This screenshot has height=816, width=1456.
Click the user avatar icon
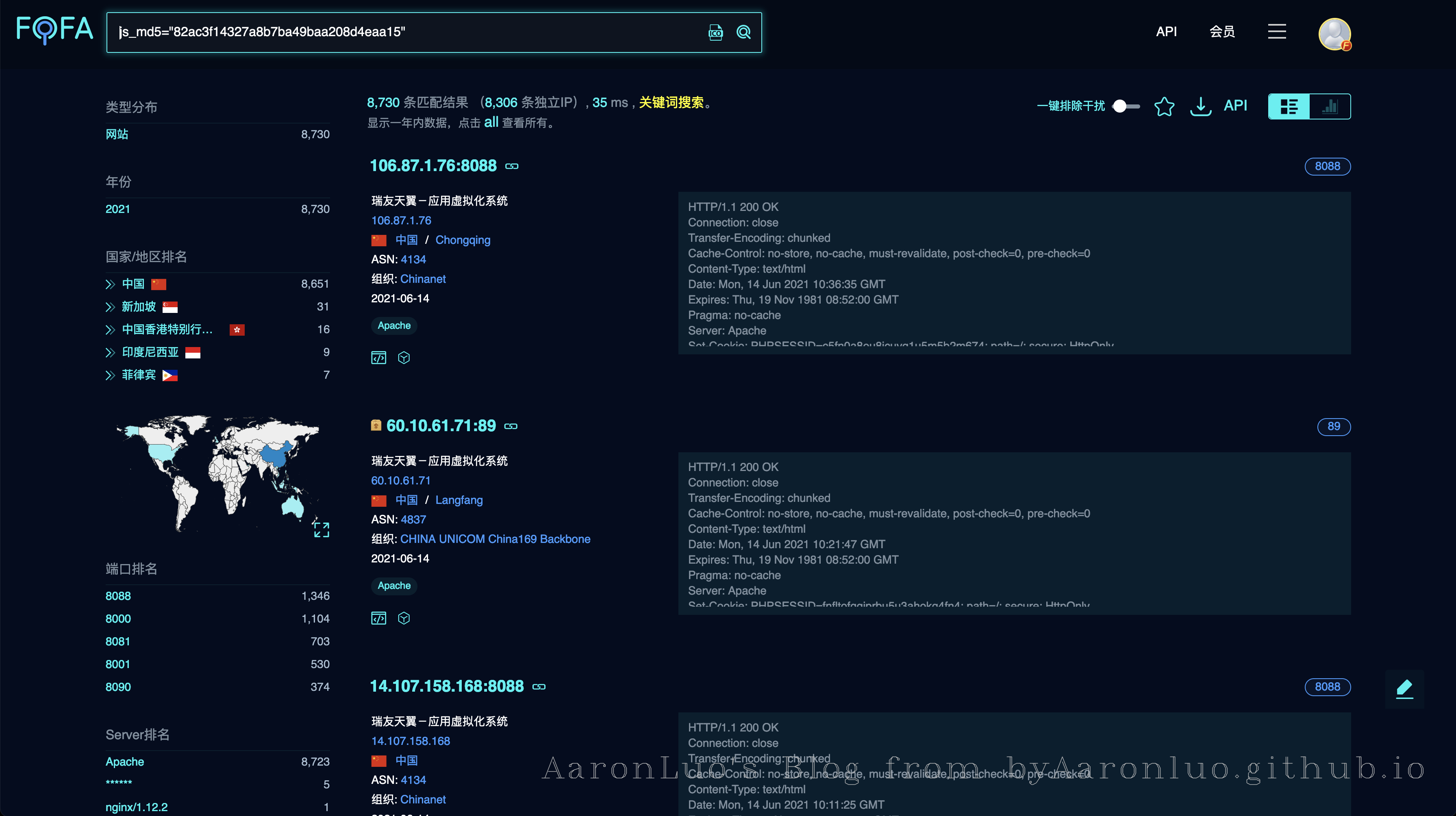pyautogui.click(x=1334, y=34)
